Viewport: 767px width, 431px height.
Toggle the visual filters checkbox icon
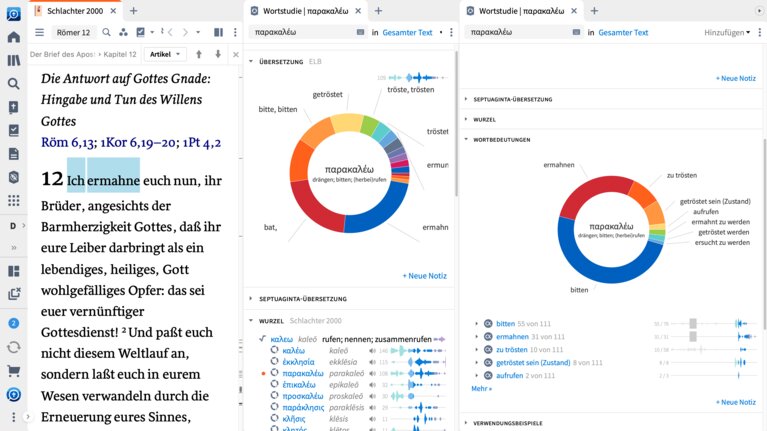[141, 32]
